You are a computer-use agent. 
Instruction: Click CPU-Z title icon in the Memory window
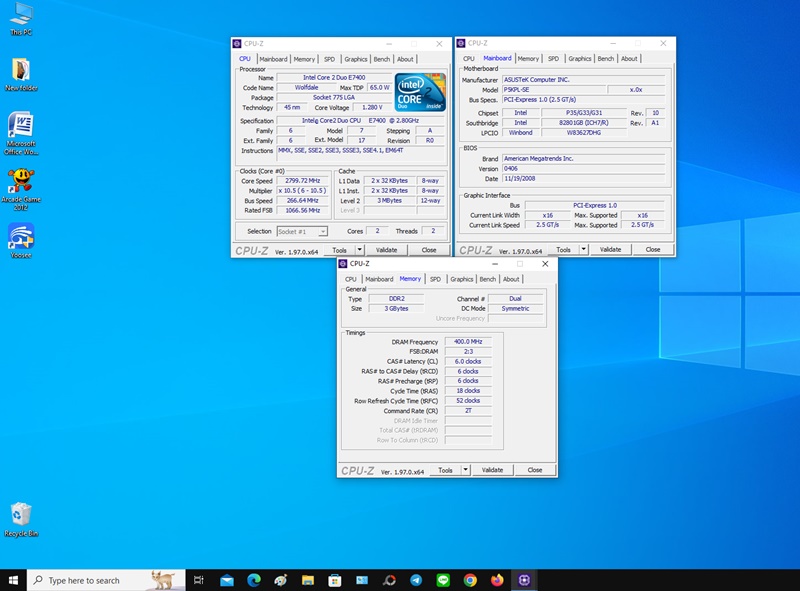point(343,264)
